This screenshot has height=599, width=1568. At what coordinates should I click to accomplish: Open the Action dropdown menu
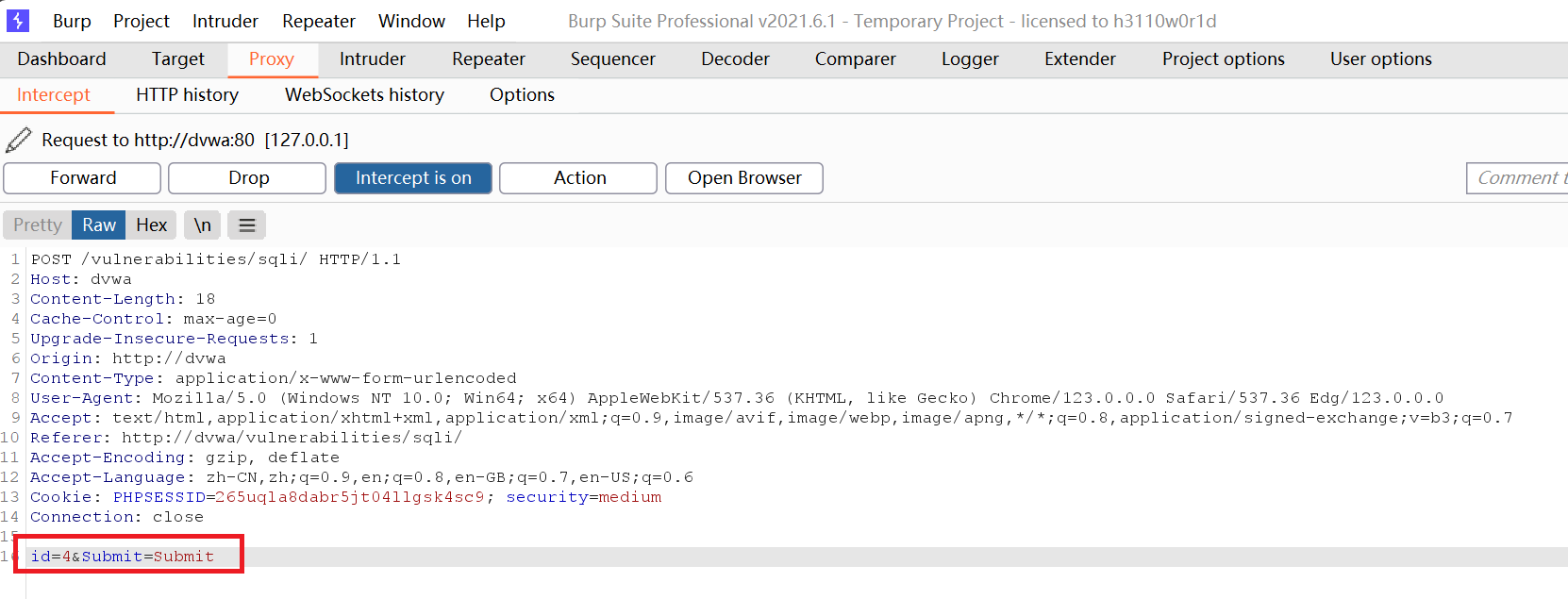pos(579,178)
